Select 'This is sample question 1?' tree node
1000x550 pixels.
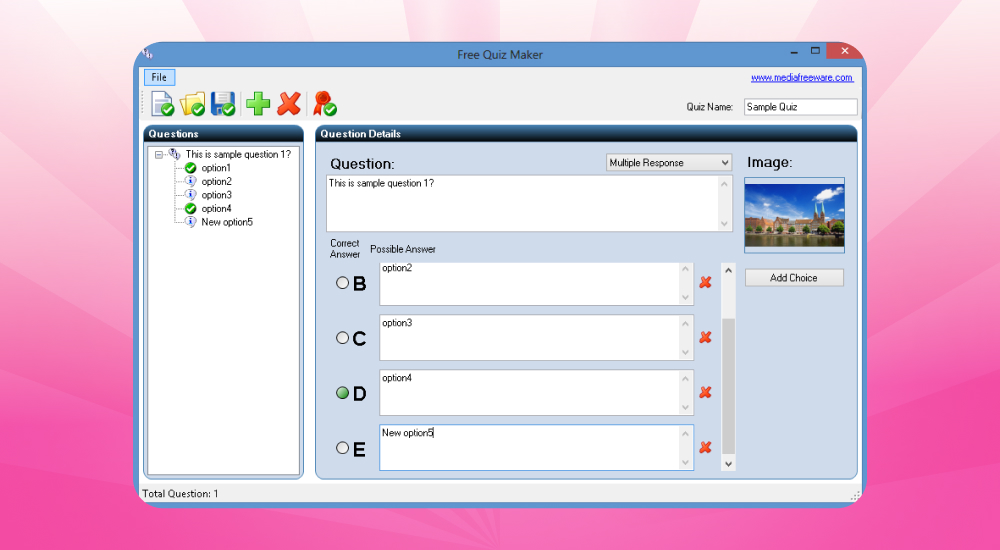coord(238,154)
